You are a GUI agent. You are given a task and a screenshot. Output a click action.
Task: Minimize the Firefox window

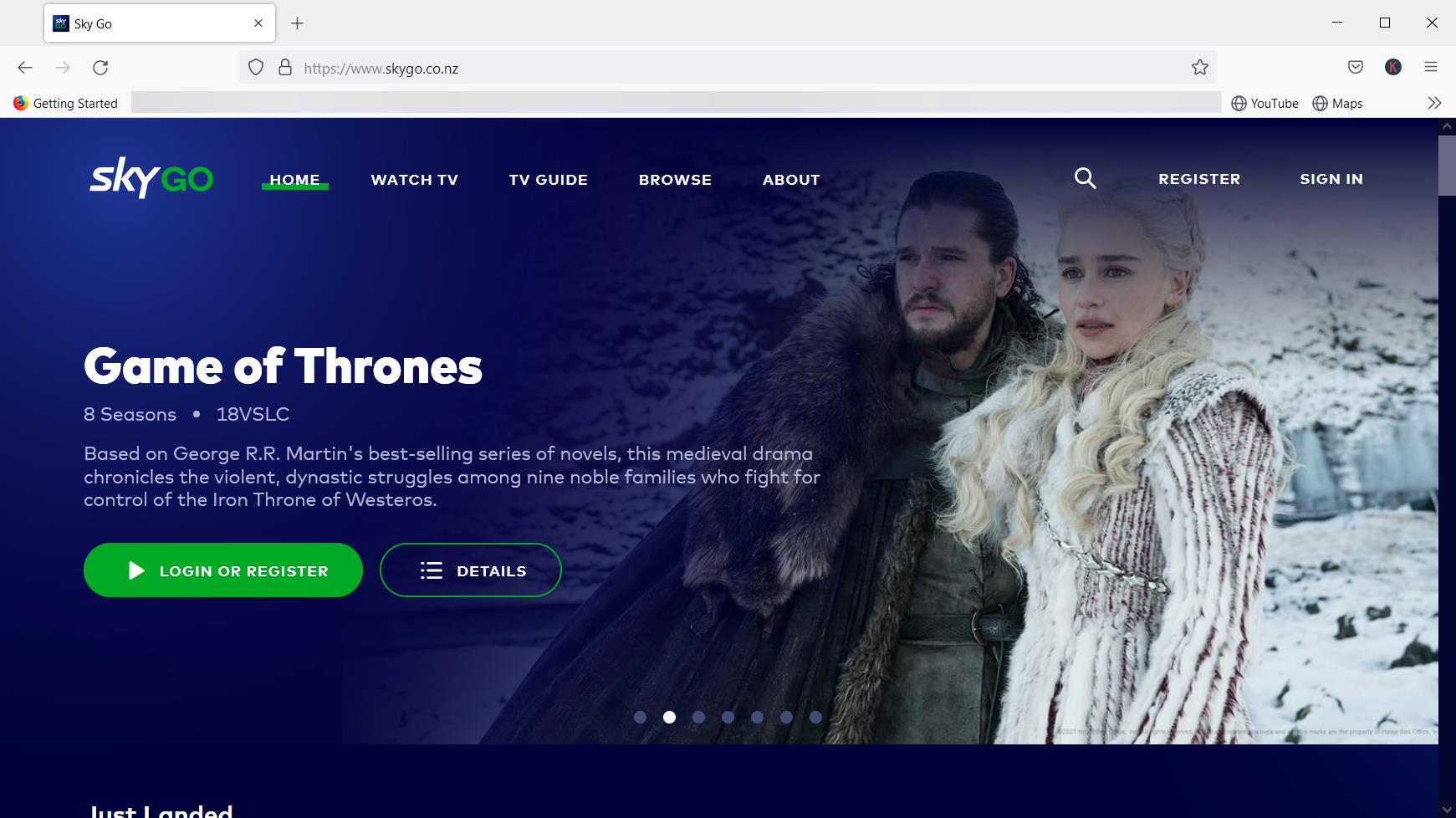pyautogui.click(x=1337, y=23)
